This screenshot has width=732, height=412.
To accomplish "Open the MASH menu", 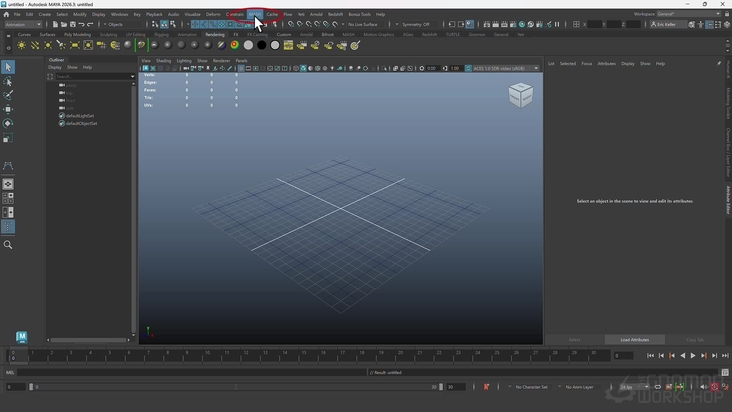I will click(256, 14).
